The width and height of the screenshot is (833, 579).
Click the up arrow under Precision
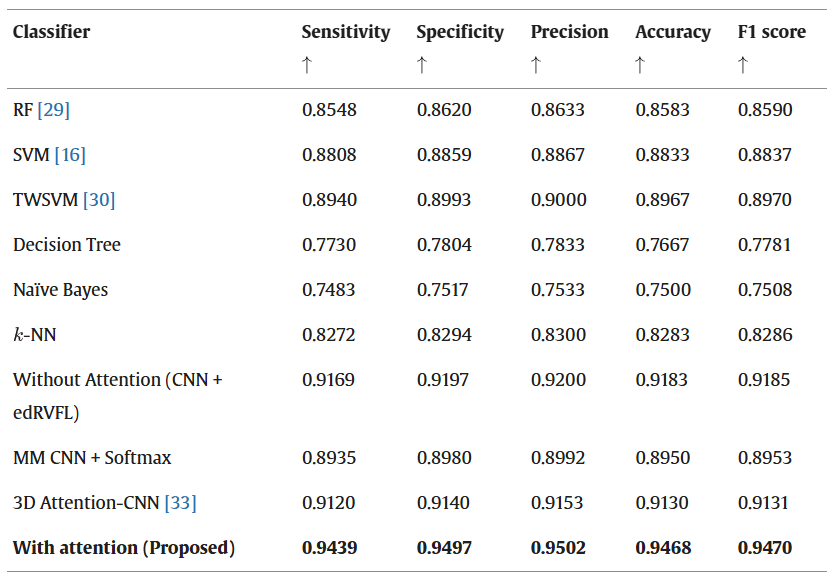536,65
